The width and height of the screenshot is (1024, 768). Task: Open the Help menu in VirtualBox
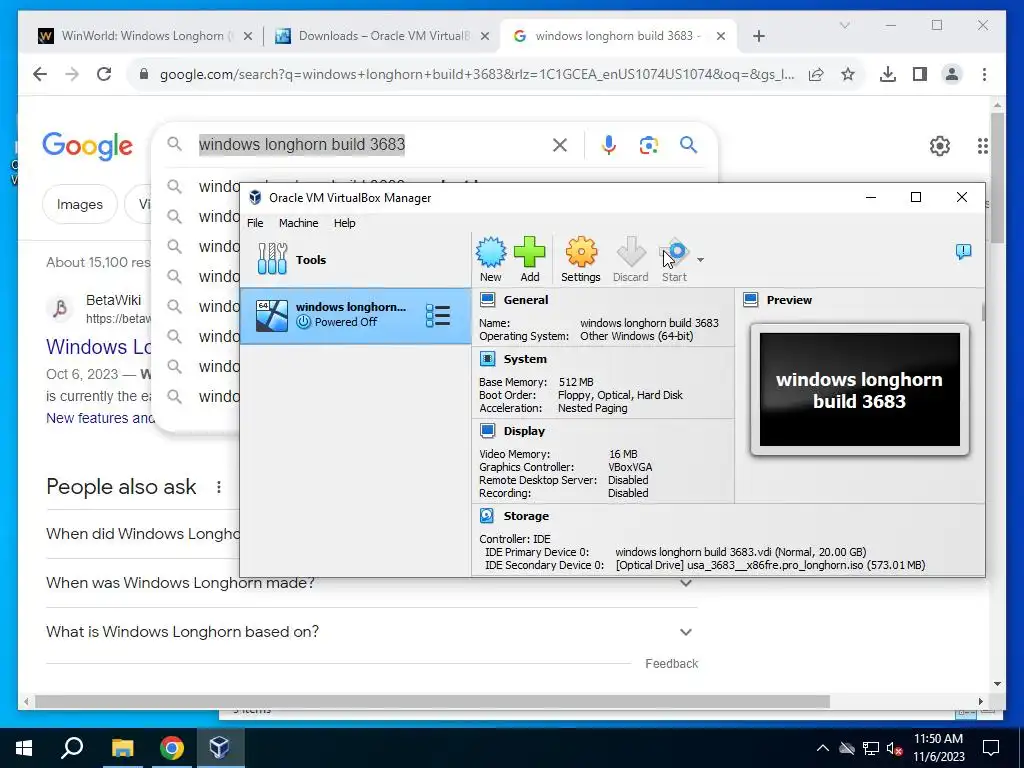(x=344, y=223)
